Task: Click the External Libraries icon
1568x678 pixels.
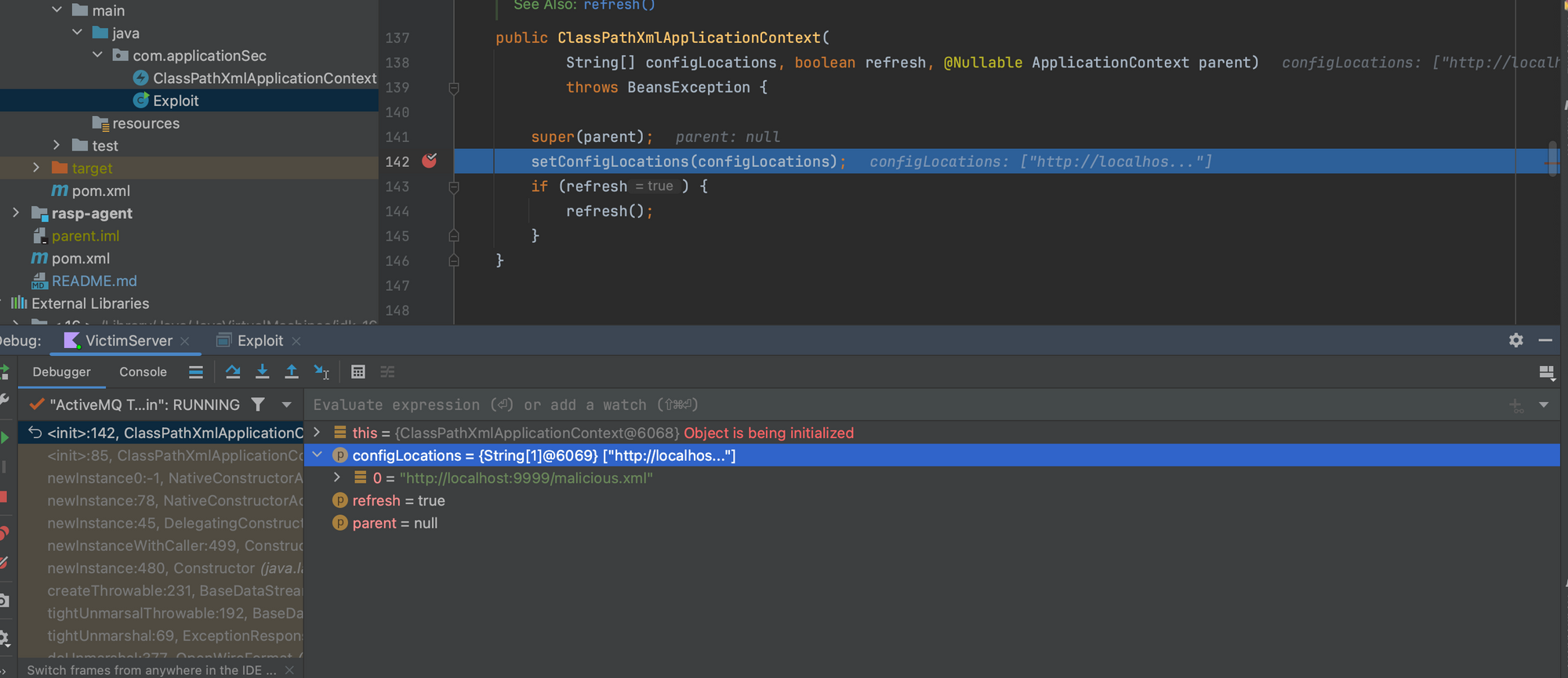Action: click(x=19, y=303)
